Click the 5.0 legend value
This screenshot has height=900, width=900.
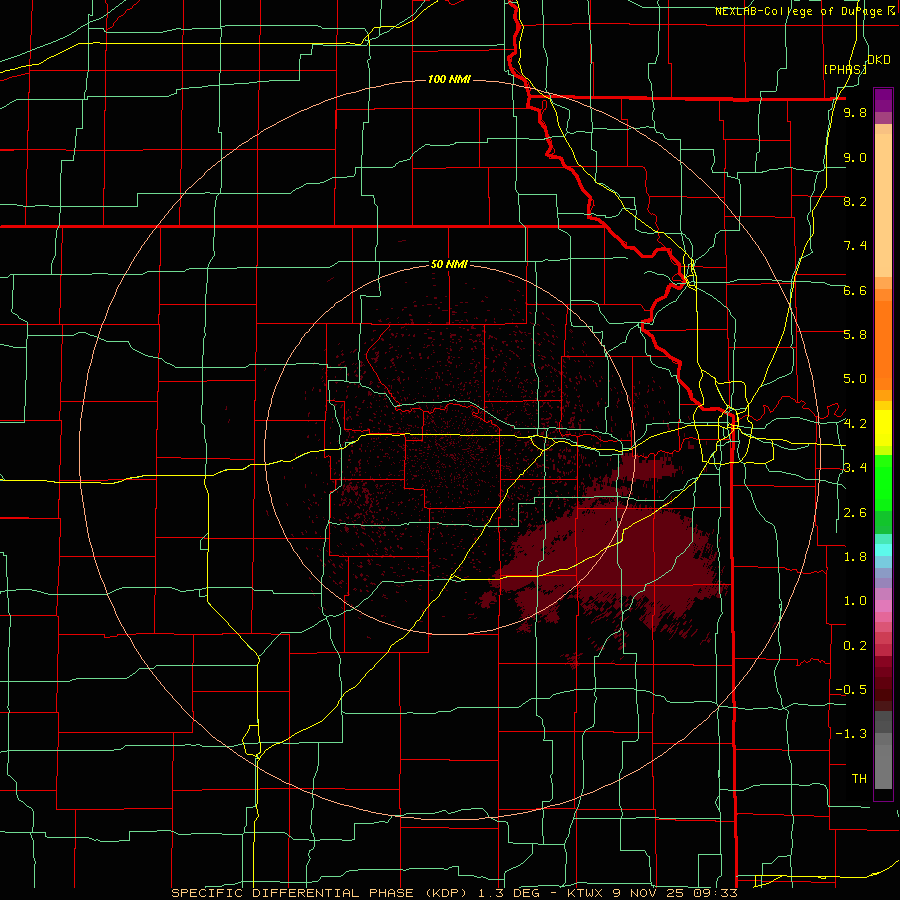coord(855,379)
